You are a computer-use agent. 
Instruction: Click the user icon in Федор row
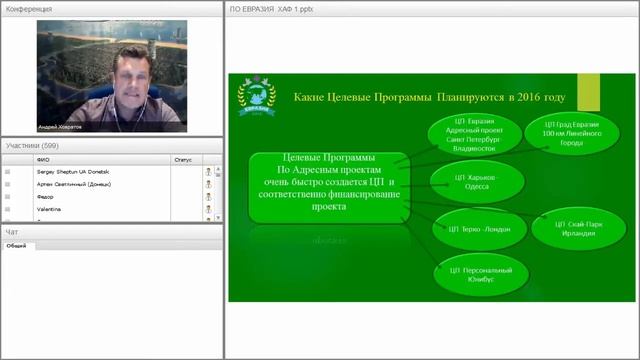click(x=209, y=197)
